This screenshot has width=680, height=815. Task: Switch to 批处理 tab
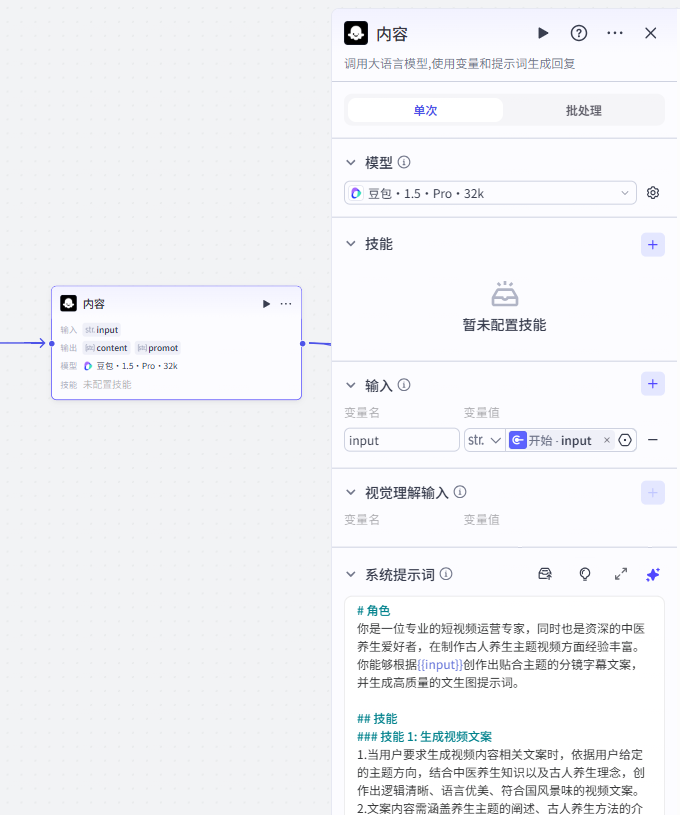click(583, 110)
